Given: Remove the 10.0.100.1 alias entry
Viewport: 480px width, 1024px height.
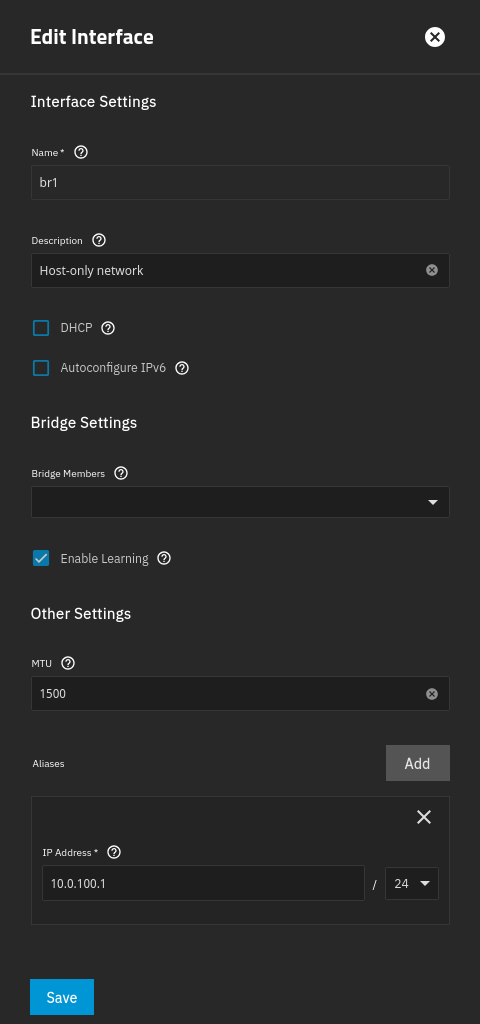Looking at the screenshot, I should coord(424,817).
